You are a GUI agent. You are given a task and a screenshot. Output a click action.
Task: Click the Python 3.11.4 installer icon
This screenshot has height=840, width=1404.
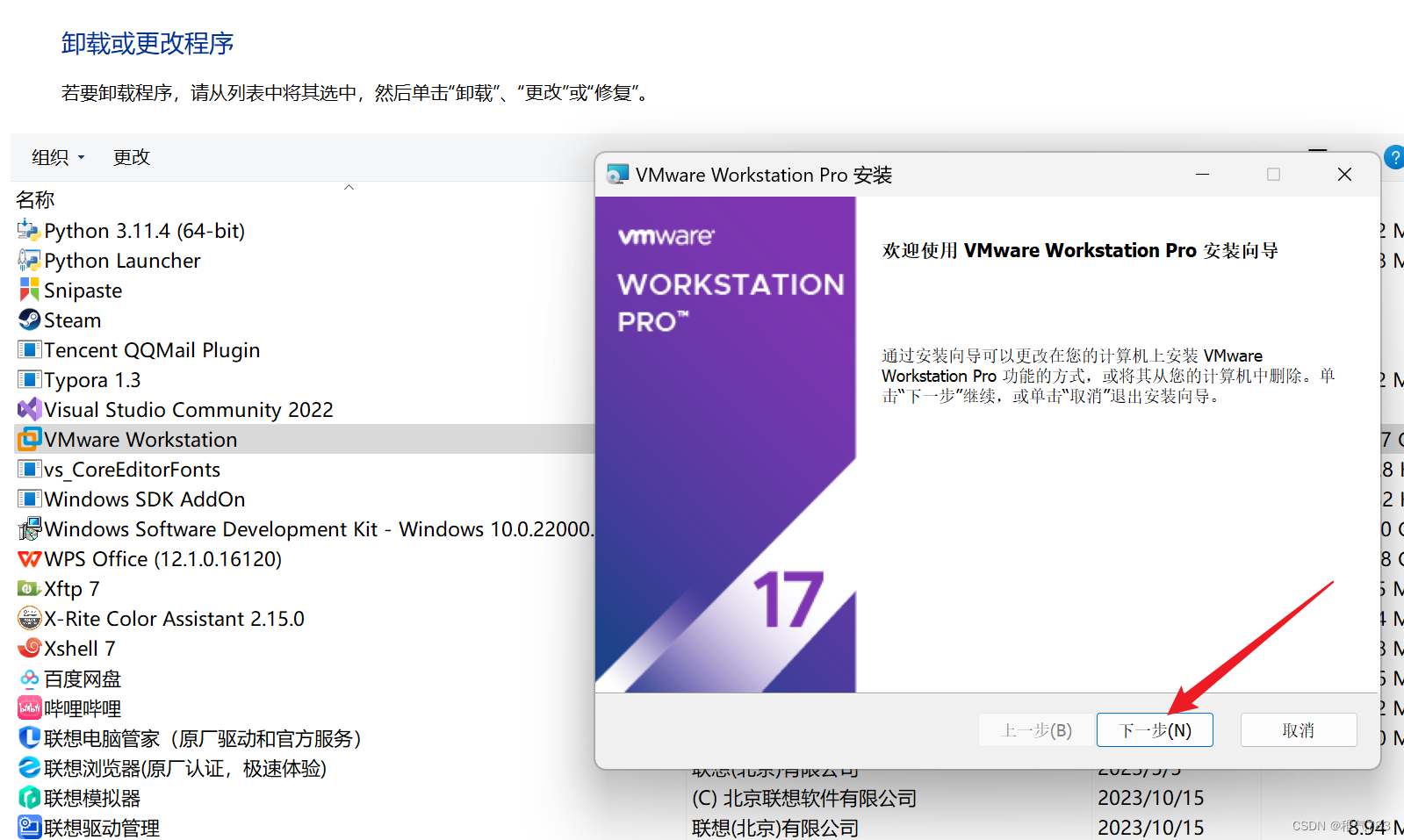click(x=29, y=230)
